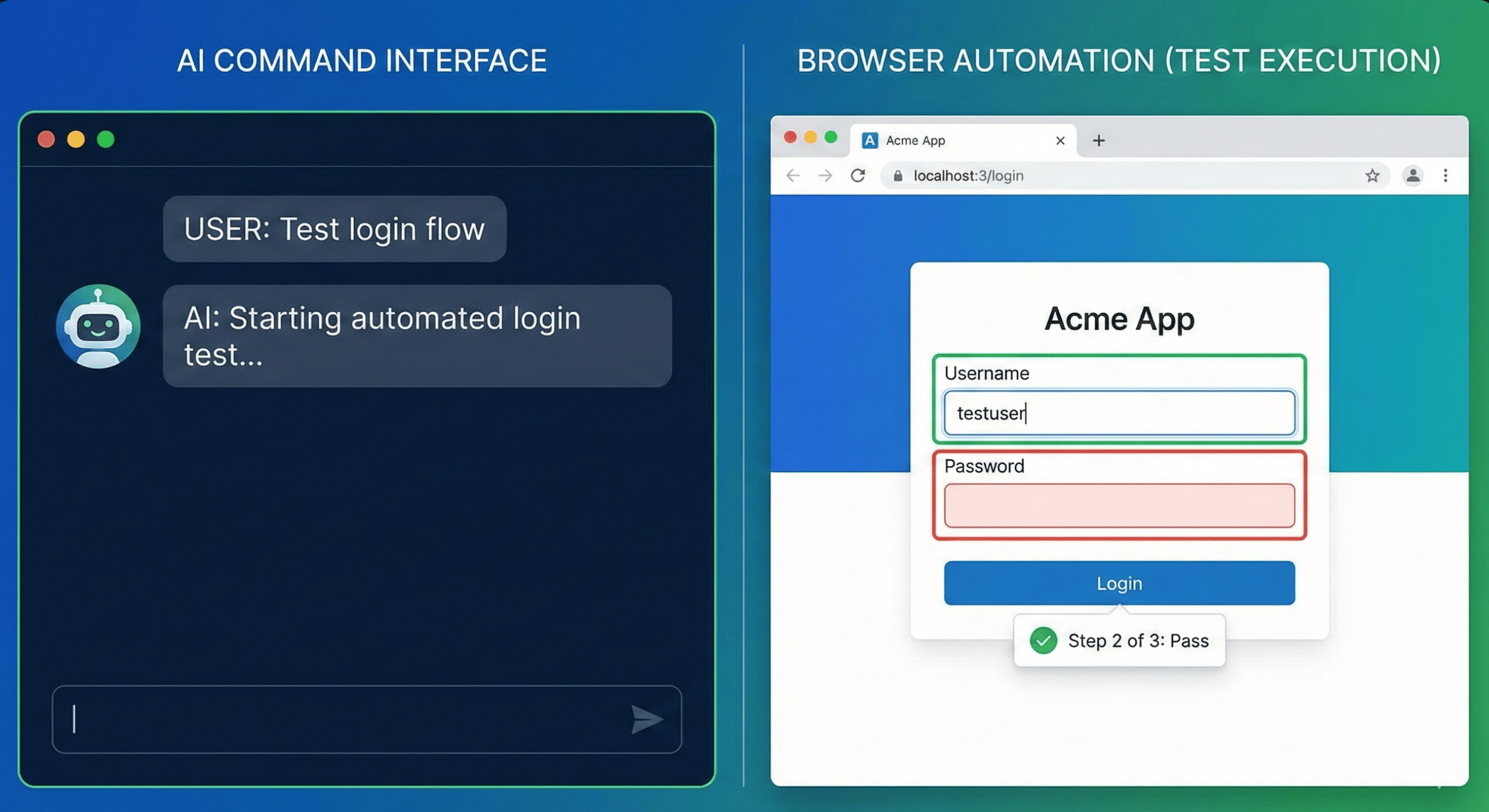The width and height of the screenshot is (1489, 812).
Task: Open the three-dot browser menu
Action: coord(1445,176)
